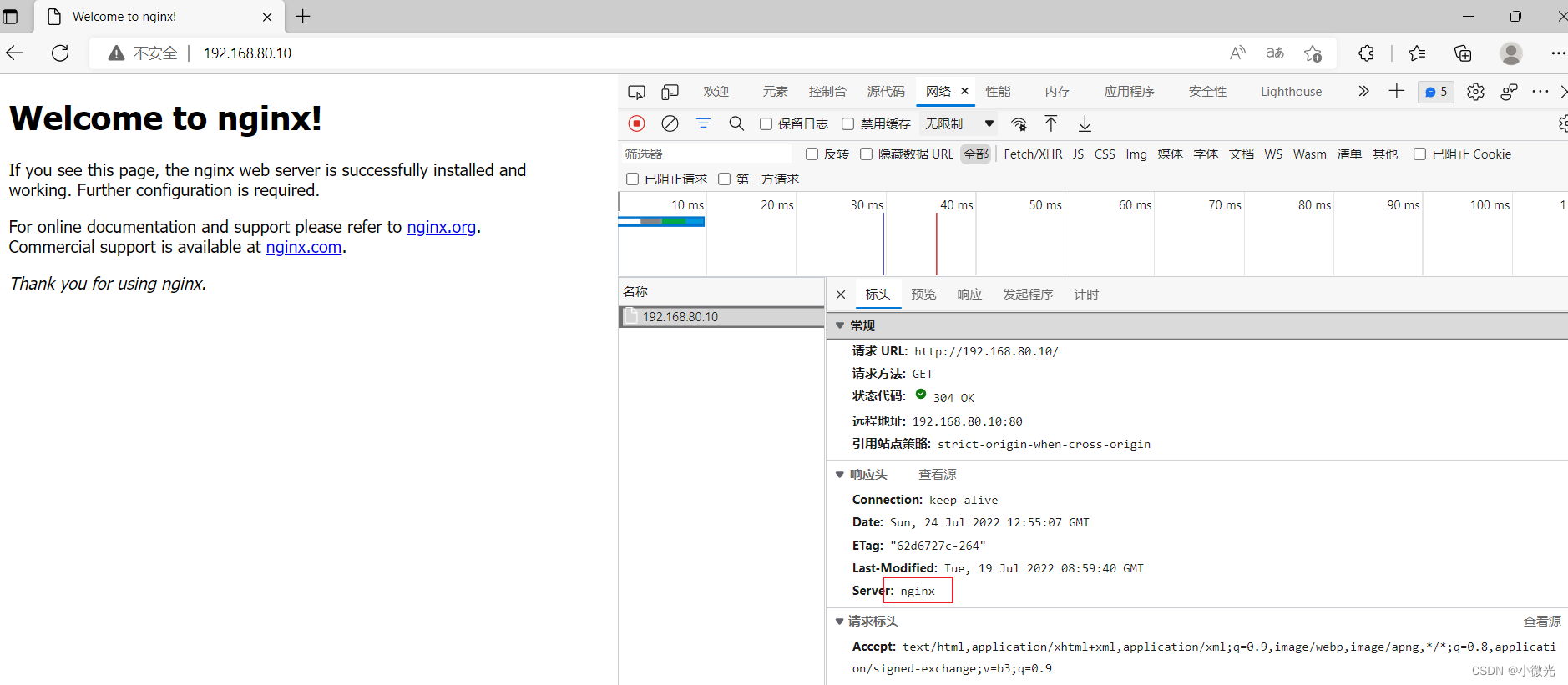Close the request details pane
The image size is (1568, 685).
[841, 295]
